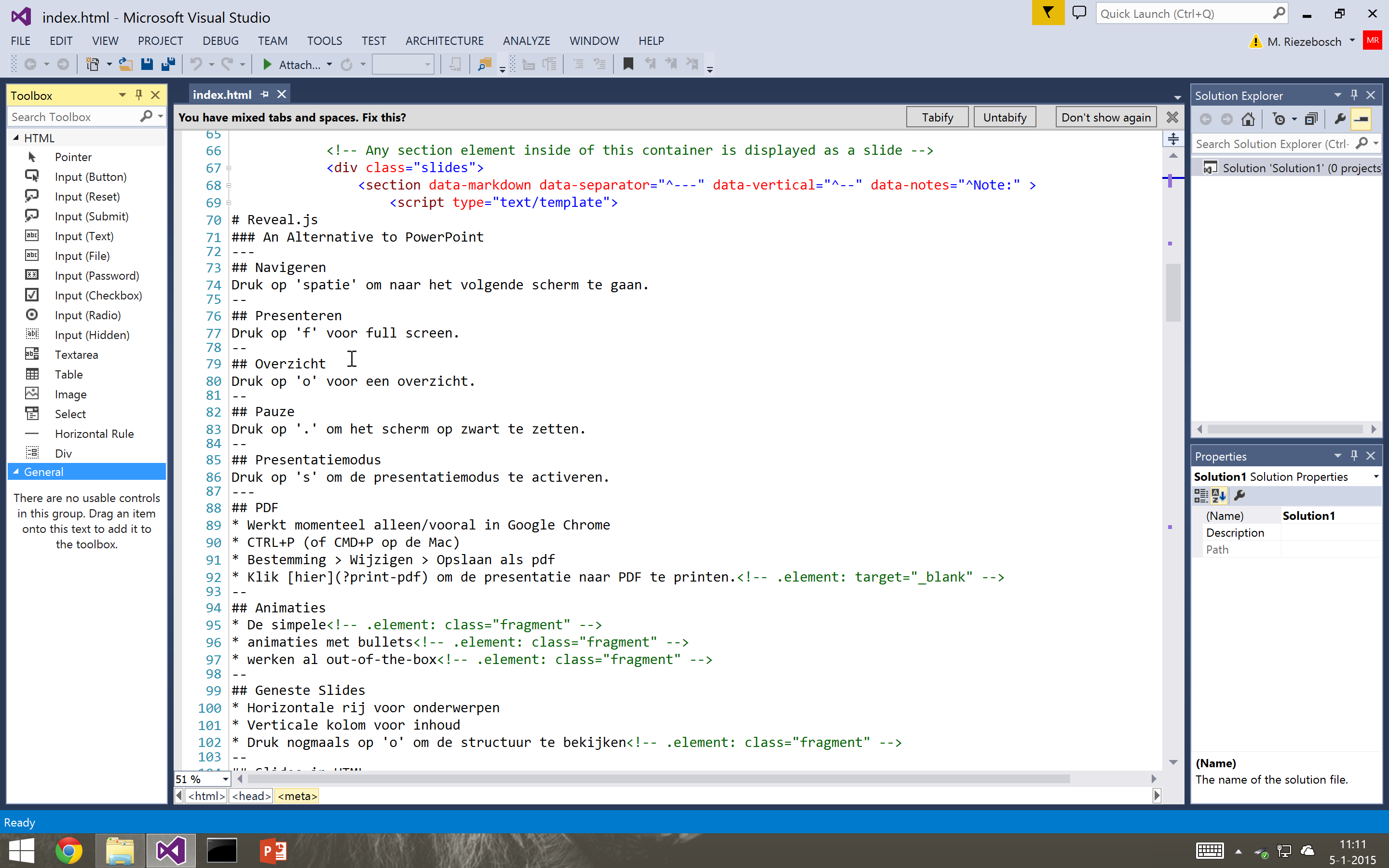Open the ARCHITECTURE menu

[x=444, y=41]
